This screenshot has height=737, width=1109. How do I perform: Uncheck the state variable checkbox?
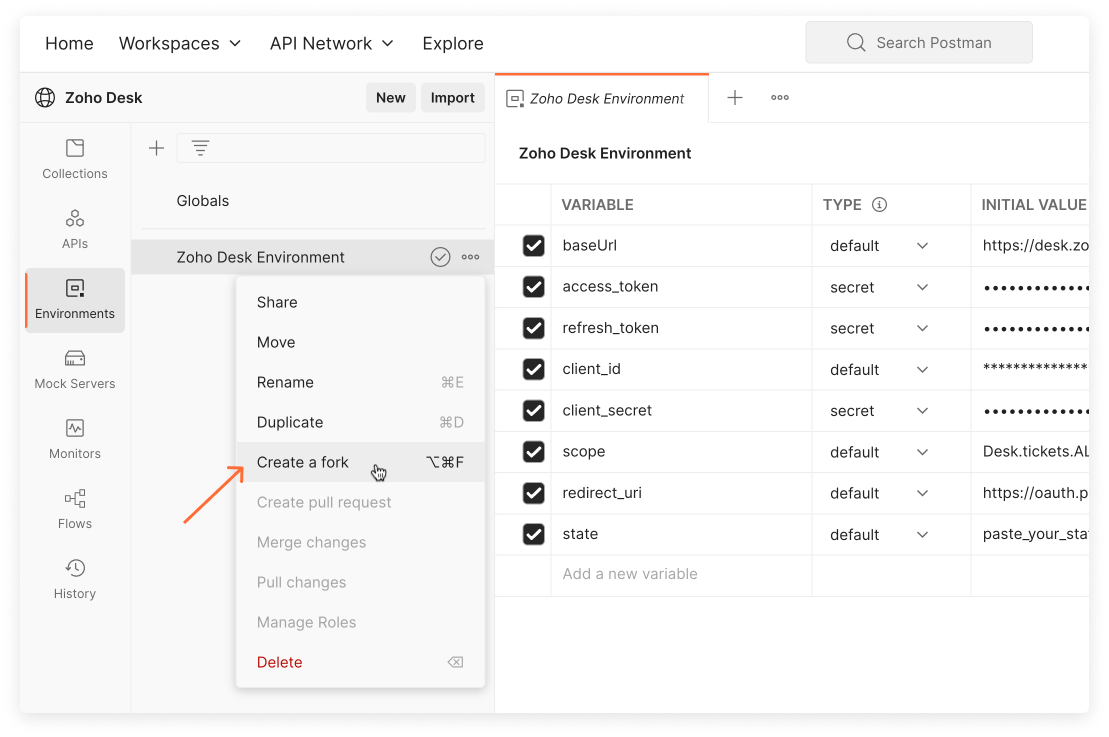[533, 534]
